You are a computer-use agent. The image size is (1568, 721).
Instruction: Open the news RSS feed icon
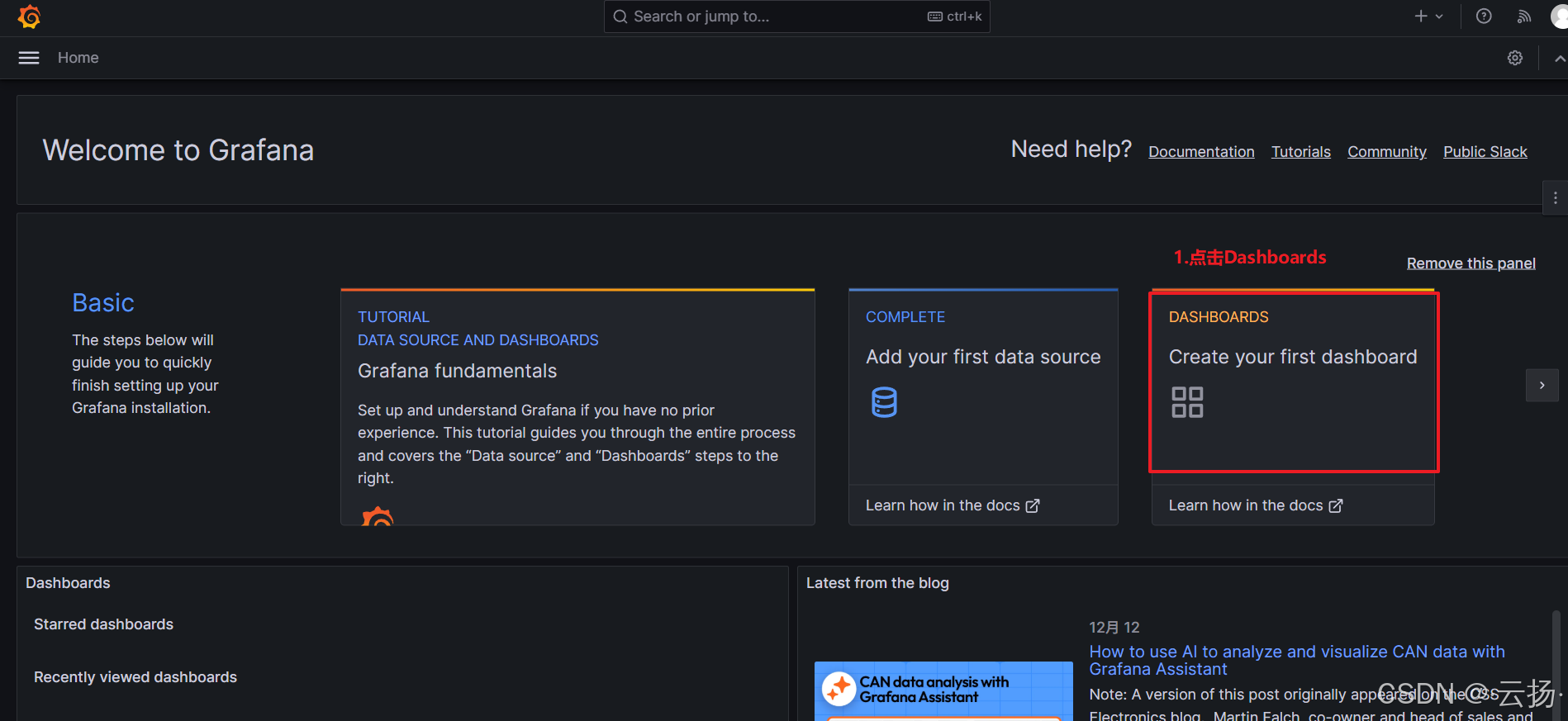coord(1524,17)
